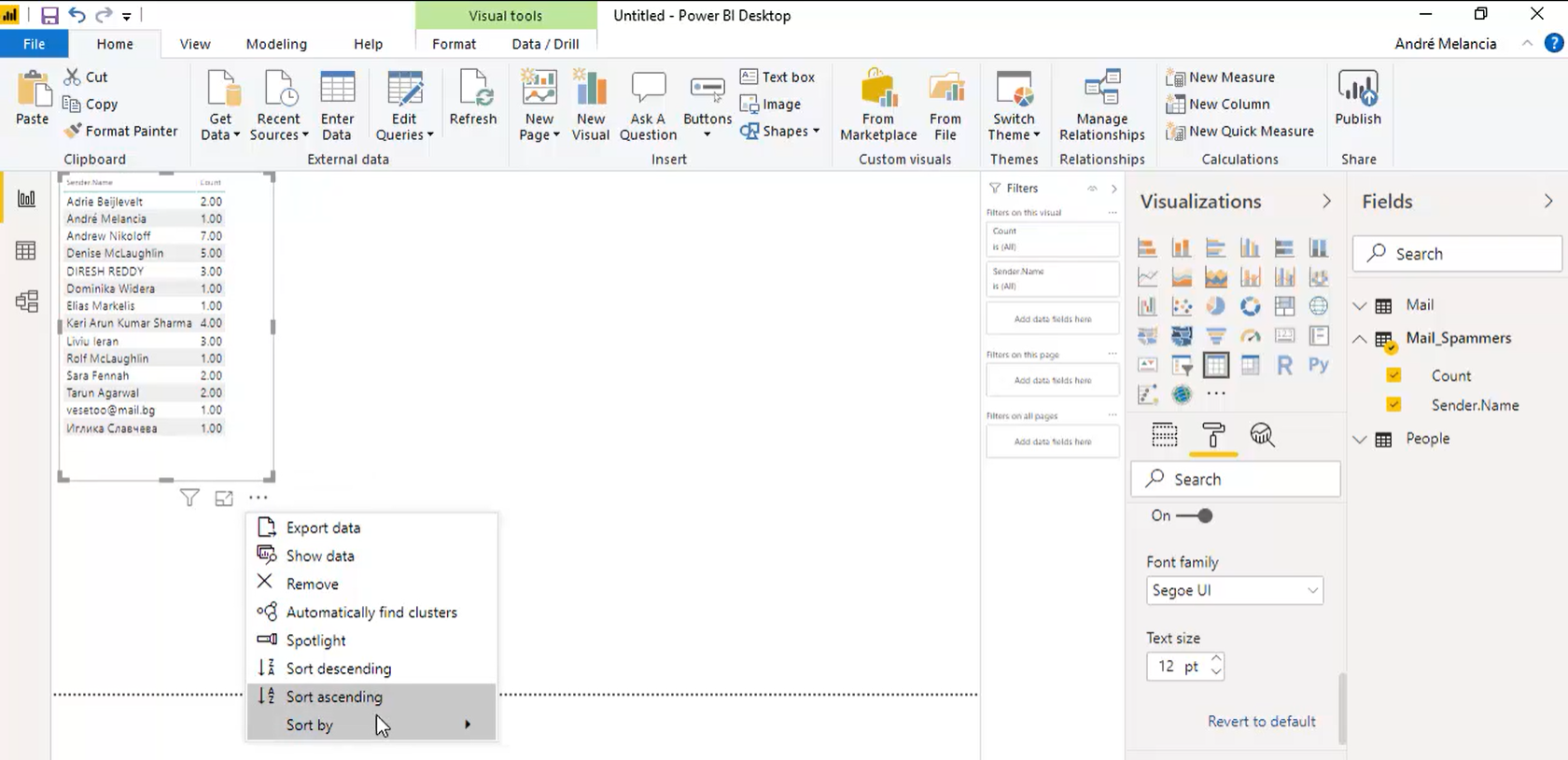The image size is (1568, 760).
Task: Click the New Quick Measure button
Action: (1239, 132)
